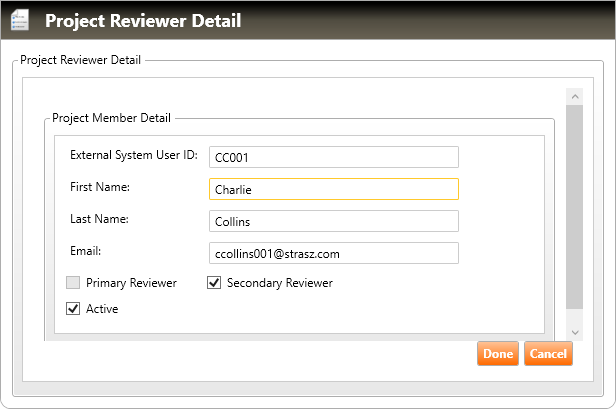Untick the Active checkbox
This screenshot has width=616, height=409.
[x=73, y=309]
